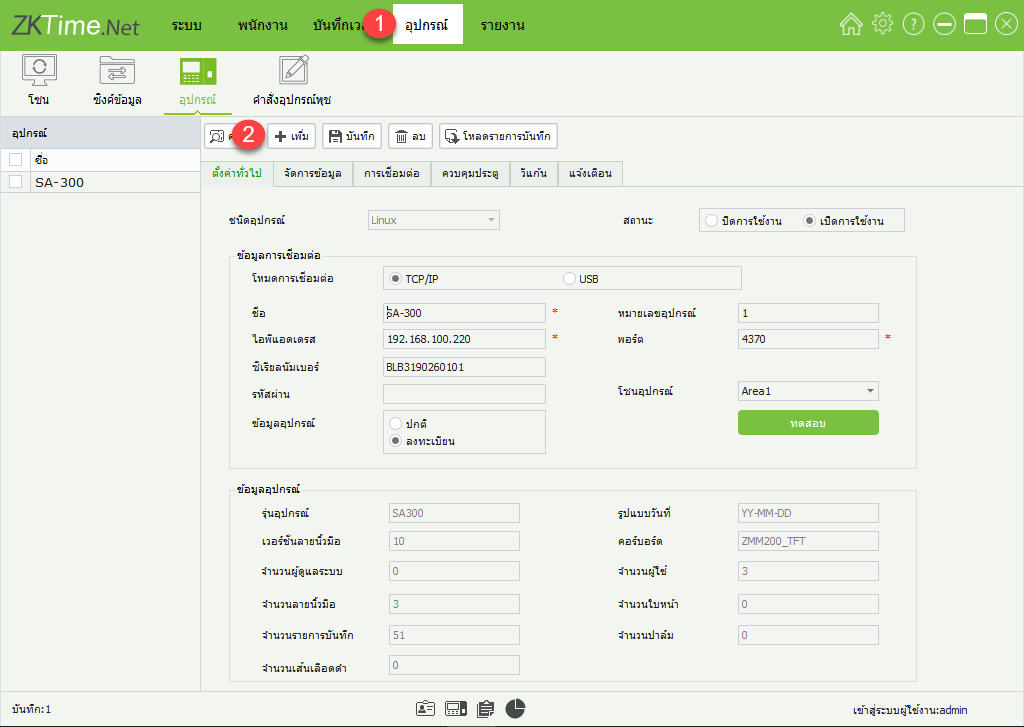Click the ลบ delete button

410,136
